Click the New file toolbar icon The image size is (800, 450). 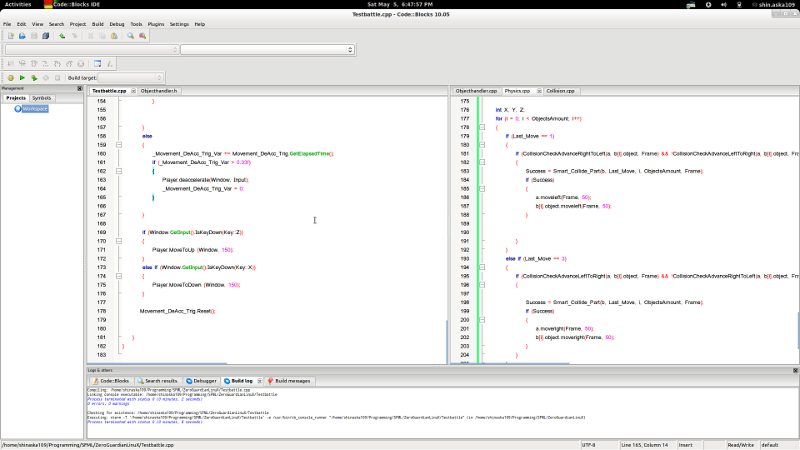tap(11, 36)
